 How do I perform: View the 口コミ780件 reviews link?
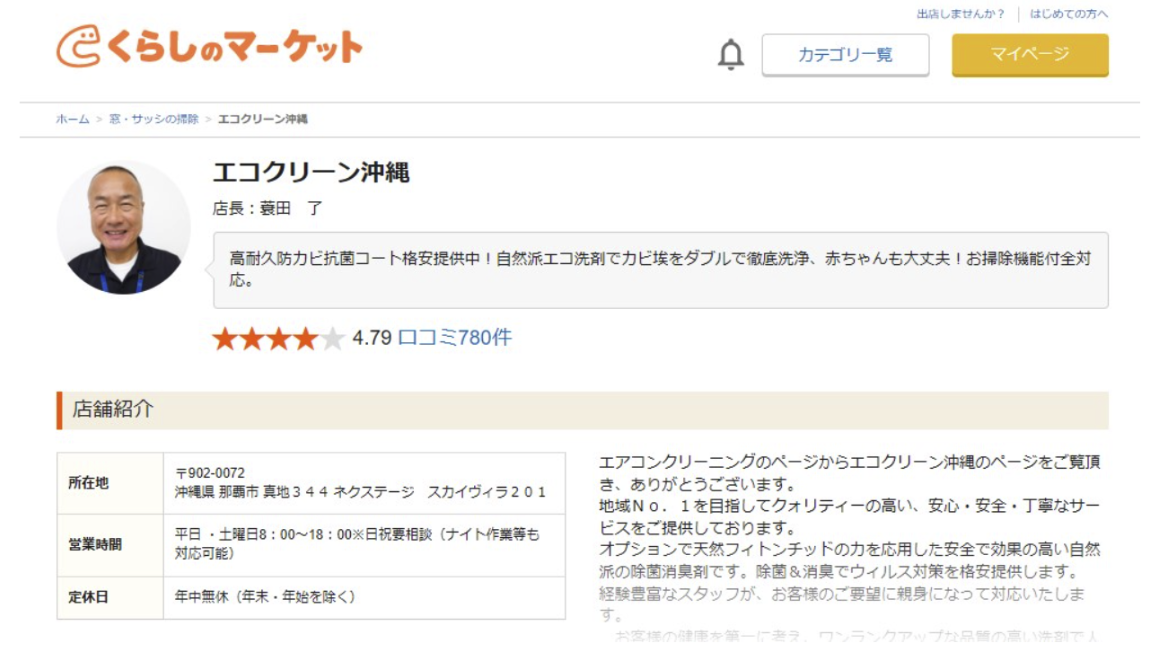(x=455, y=338)
